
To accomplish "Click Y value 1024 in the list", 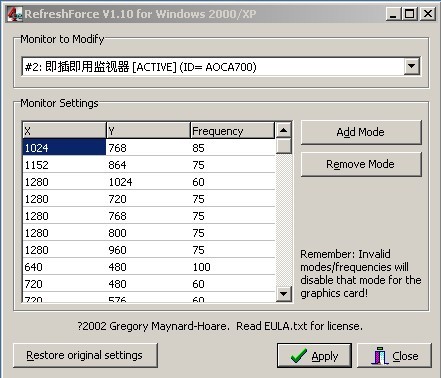I will click(x=120, y=182).
